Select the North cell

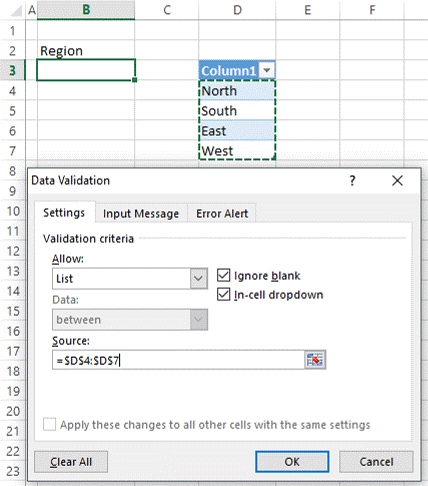(x=237, y=91)
